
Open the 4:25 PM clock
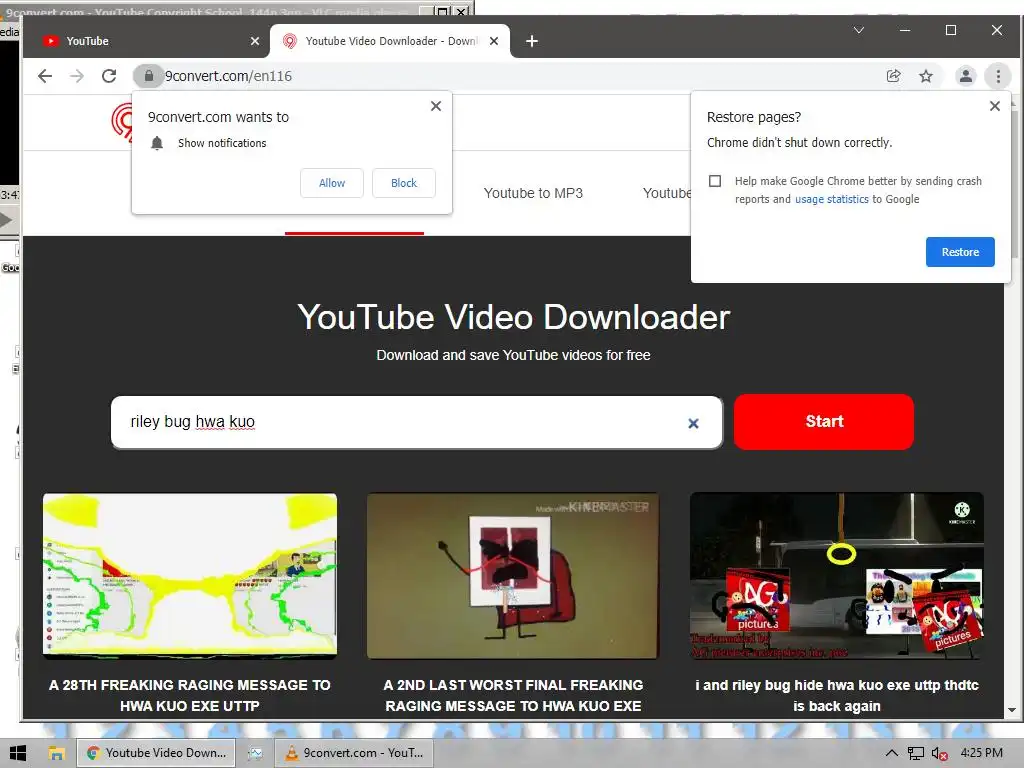[x=982, y=753]
